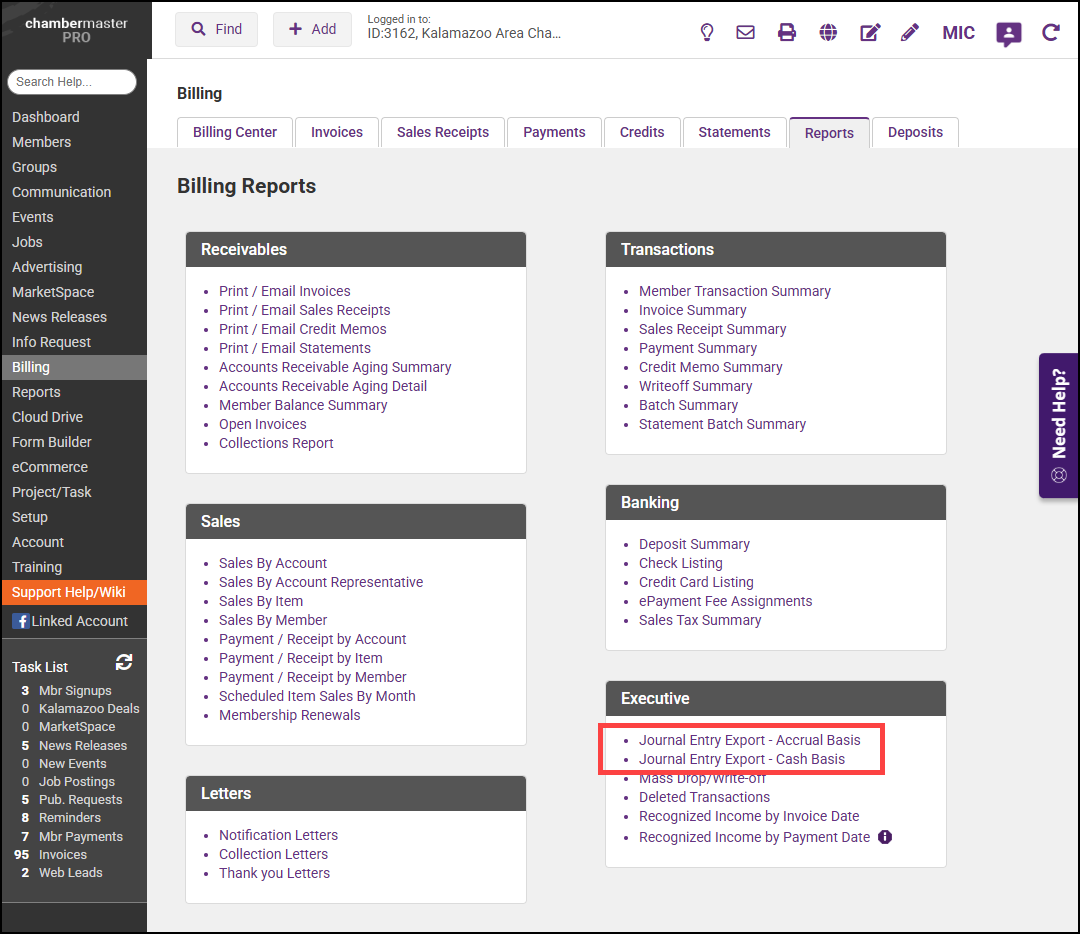
Task: Open the Deposits tab
Action: point(915,132)
